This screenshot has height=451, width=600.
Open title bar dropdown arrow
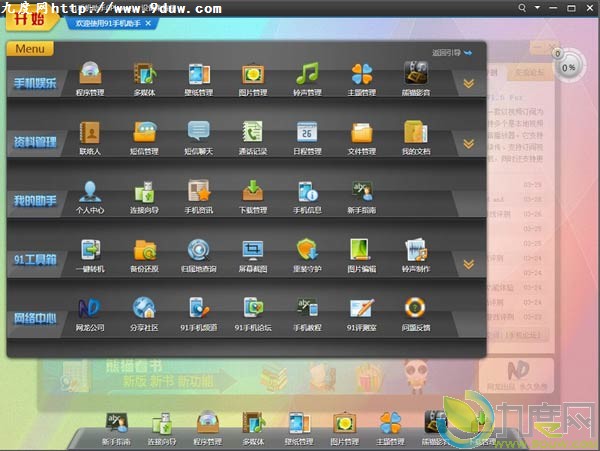coord(537,7)
